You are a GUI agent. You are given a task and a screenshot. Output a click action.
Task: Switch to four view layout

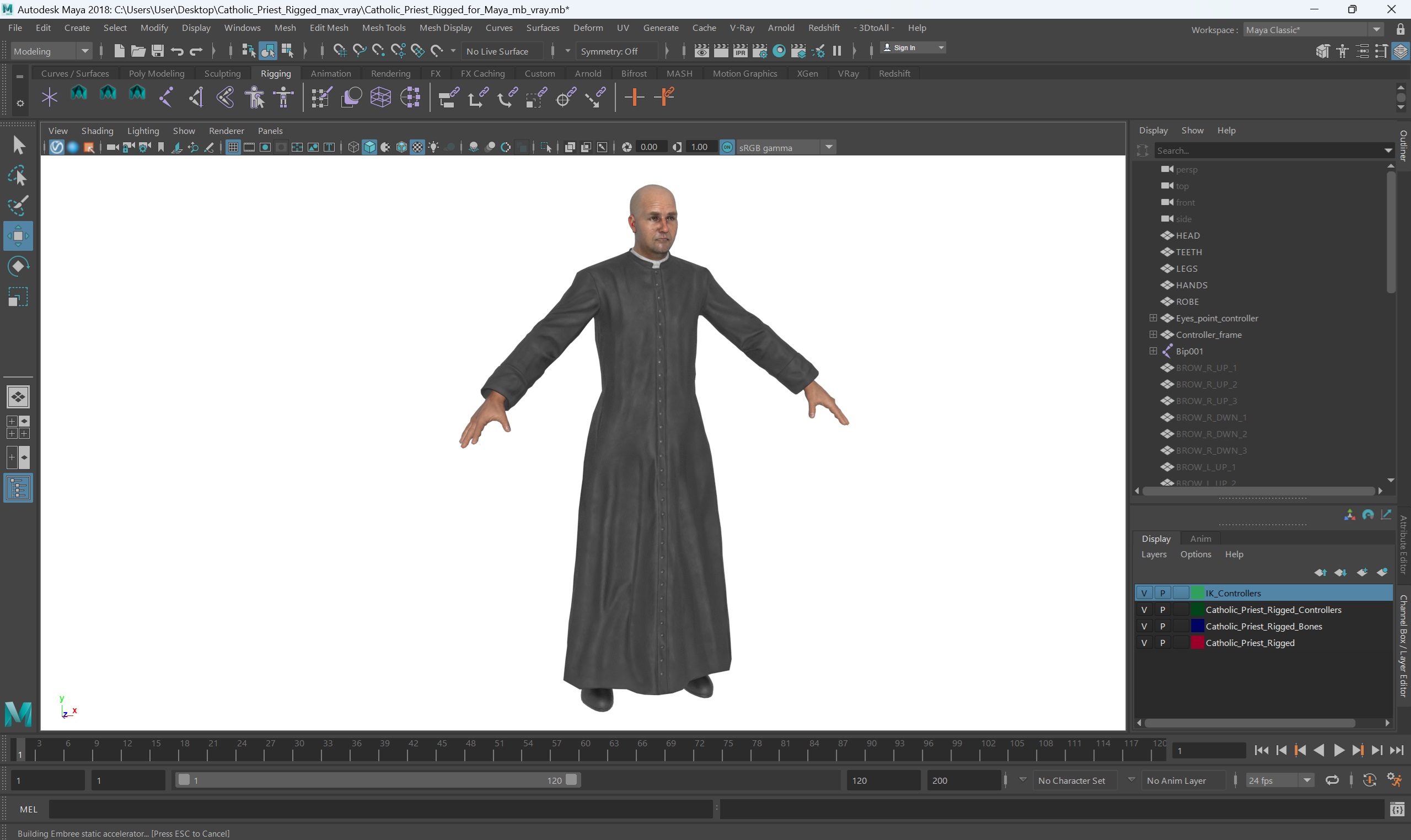click(18, 427)
